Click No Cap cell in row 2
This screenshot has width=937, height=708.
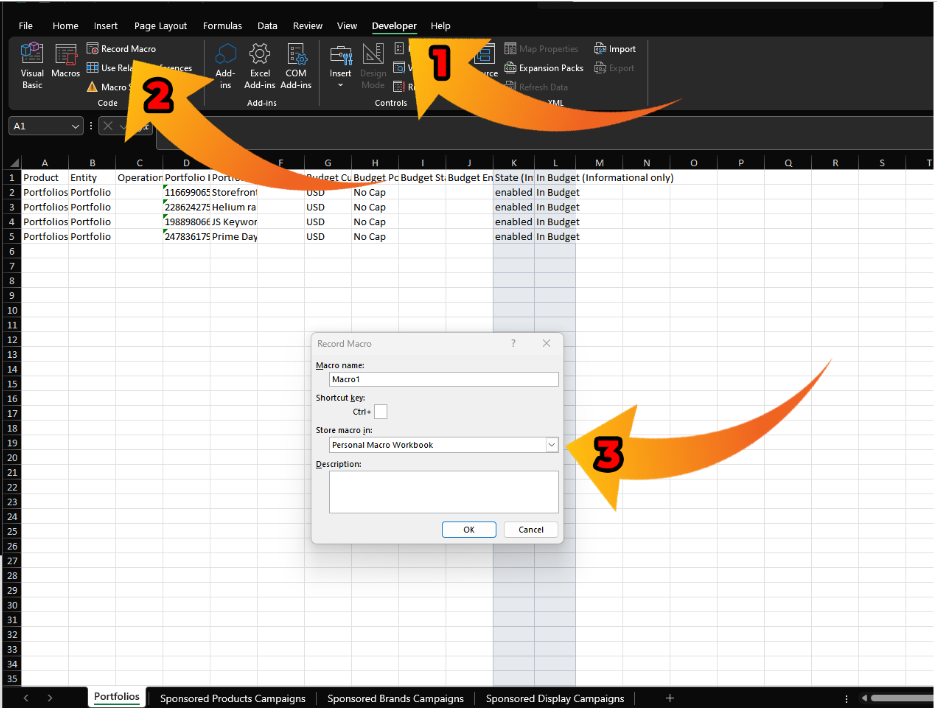click(x=375, y=192)
